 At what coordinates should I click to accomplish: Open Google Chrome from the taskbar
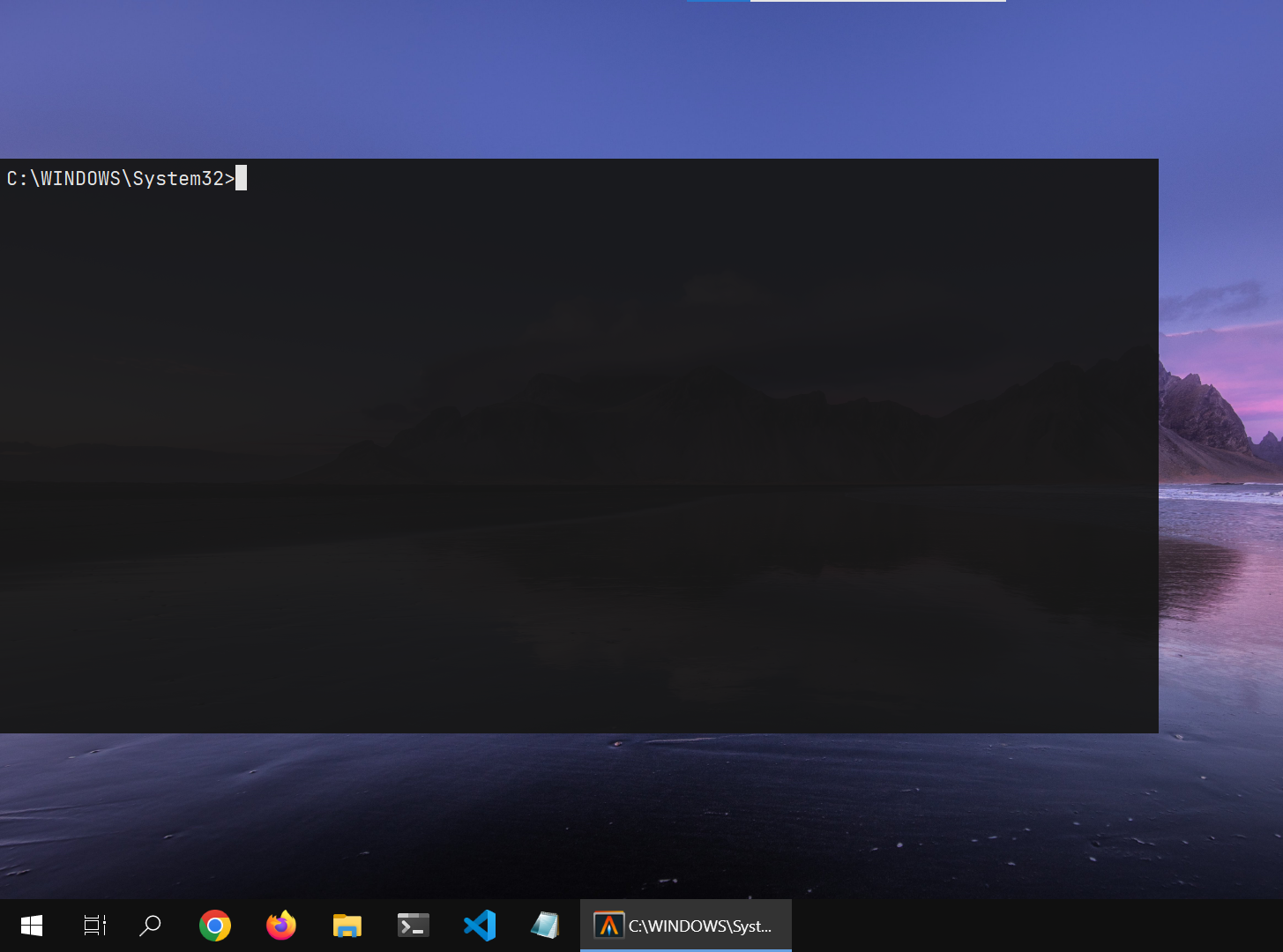pos(214,925)
